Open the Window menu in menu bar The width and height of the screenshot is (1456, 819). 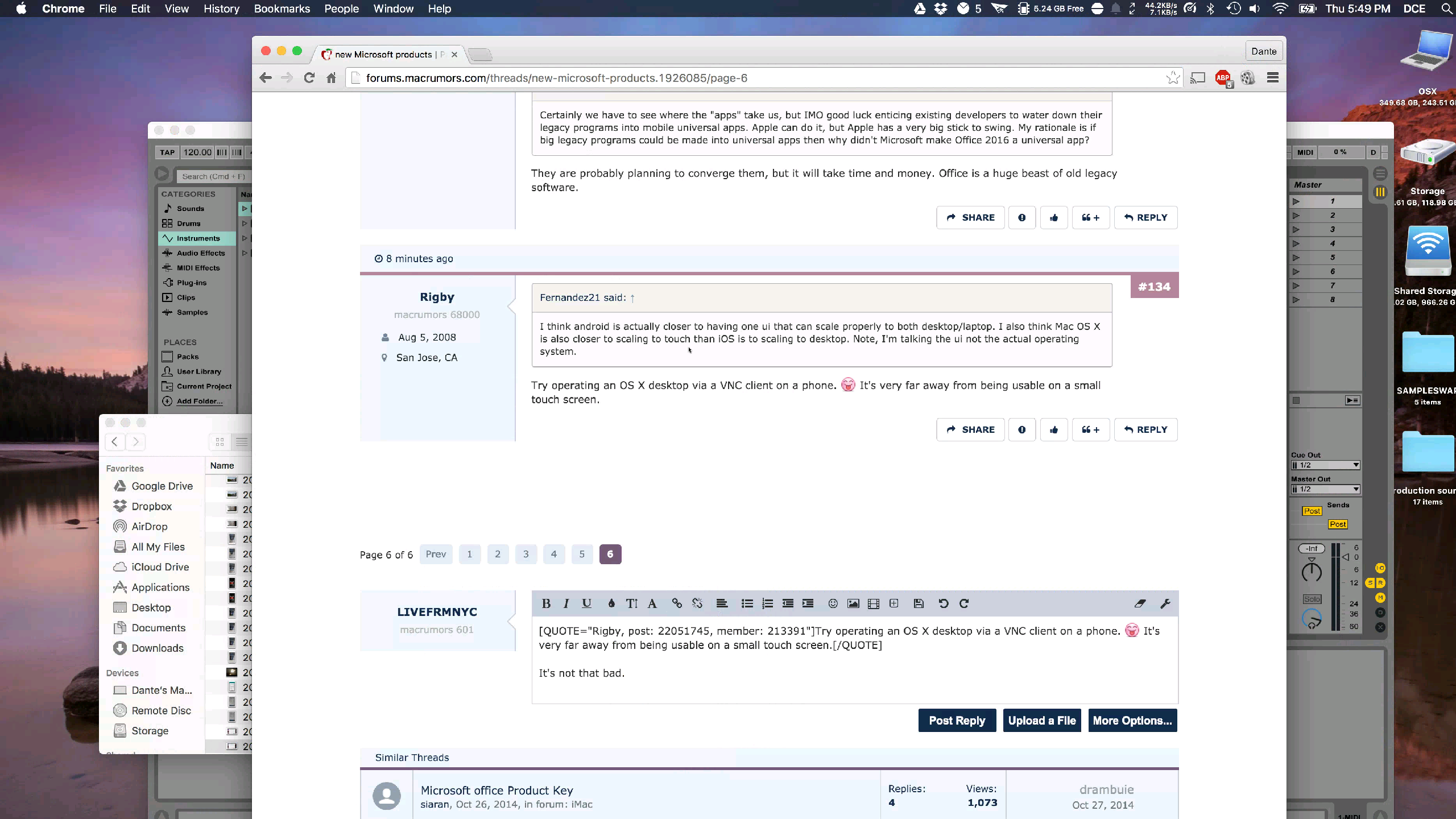[x=394, y=9]
